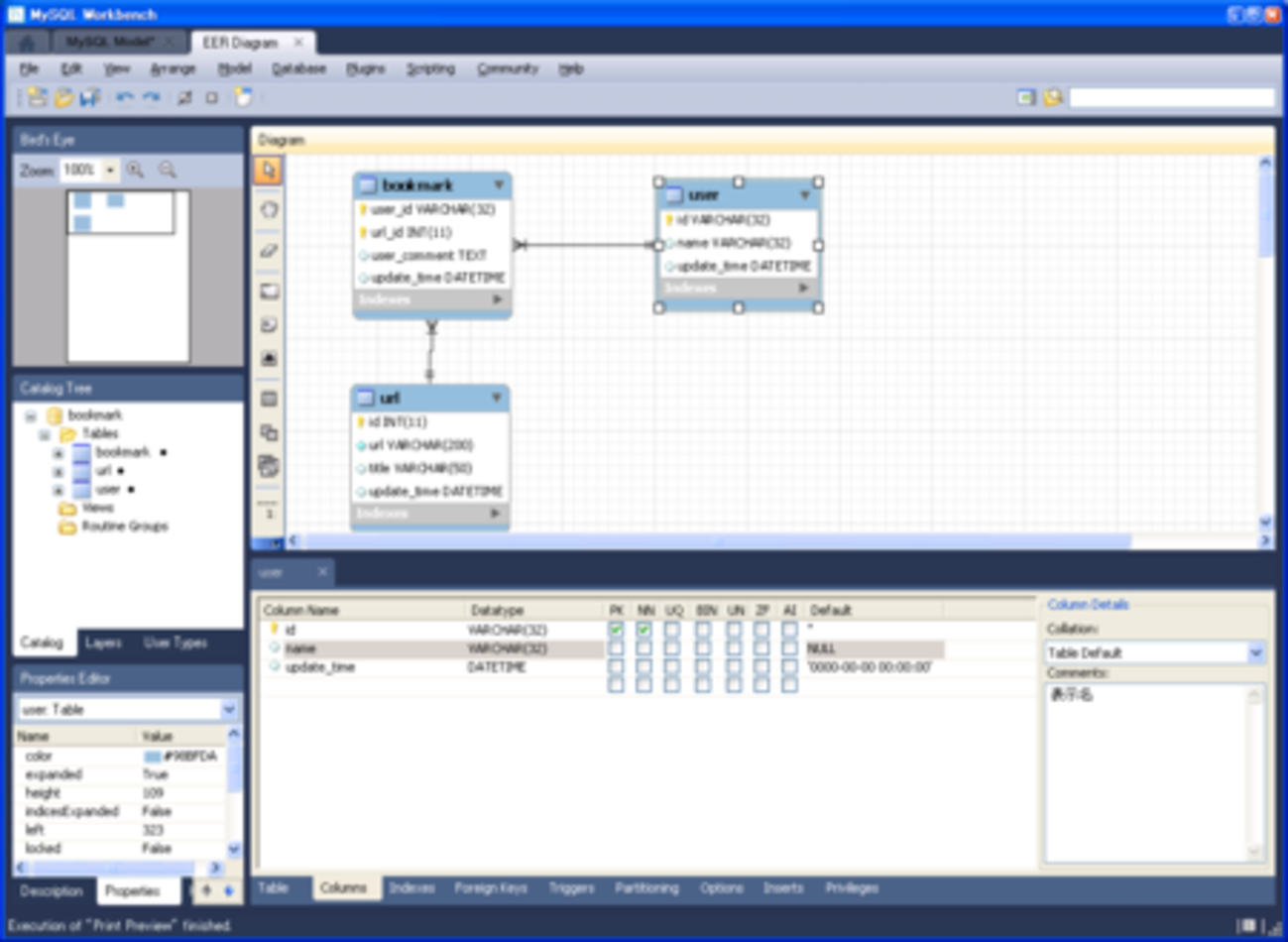Click the open folder icon in the main toolbar
This screenshot has width=1288, height=942.
63,97
